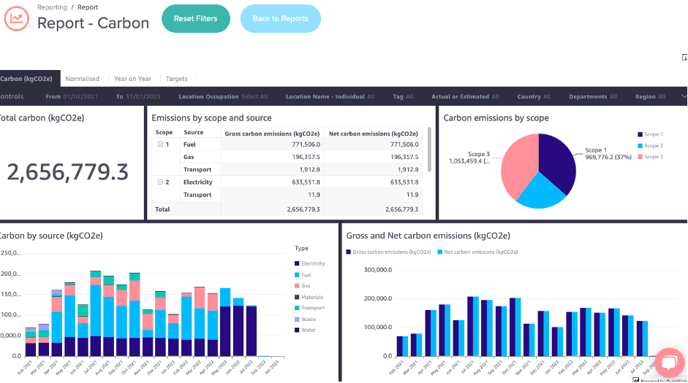688x383 pixels.
Task: Click the Net carbon emissions column header
Action: click(x=373, y=133)
